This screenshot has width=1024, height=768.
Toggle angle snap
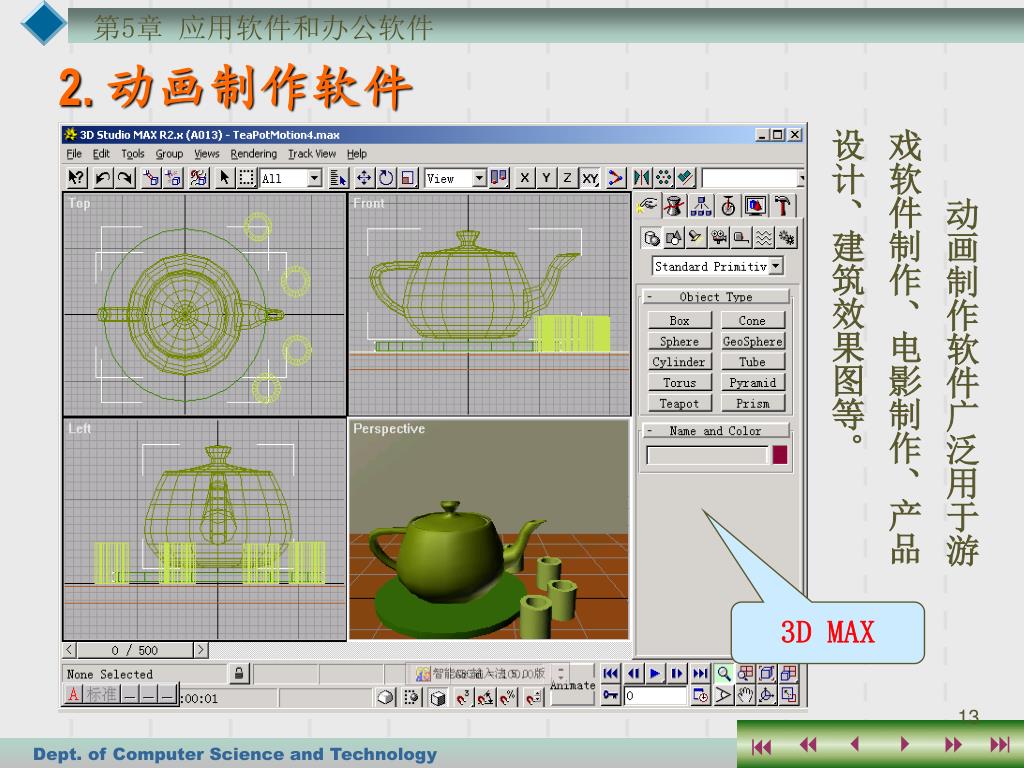[x=485, y=697]
